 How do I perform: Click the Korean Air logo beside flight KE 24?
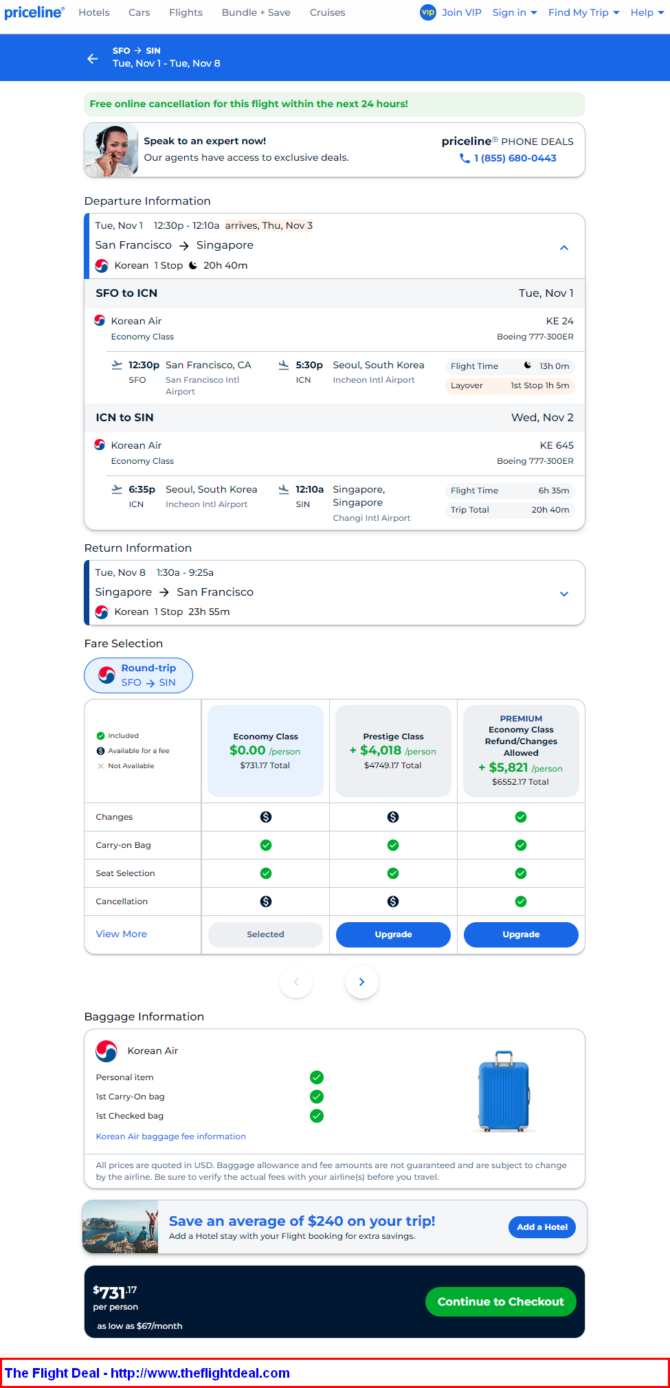pos(100,321)
